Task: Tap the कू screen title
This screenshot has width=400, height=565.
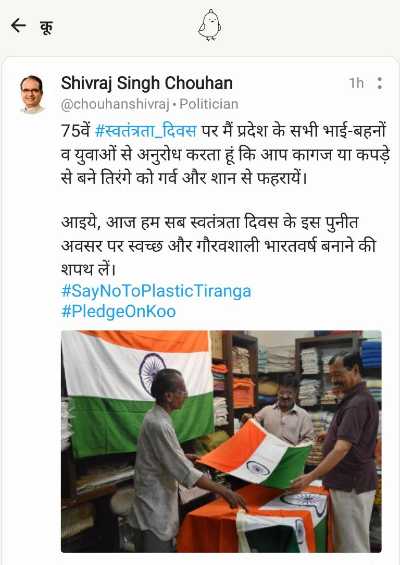Action: [47, 27]
